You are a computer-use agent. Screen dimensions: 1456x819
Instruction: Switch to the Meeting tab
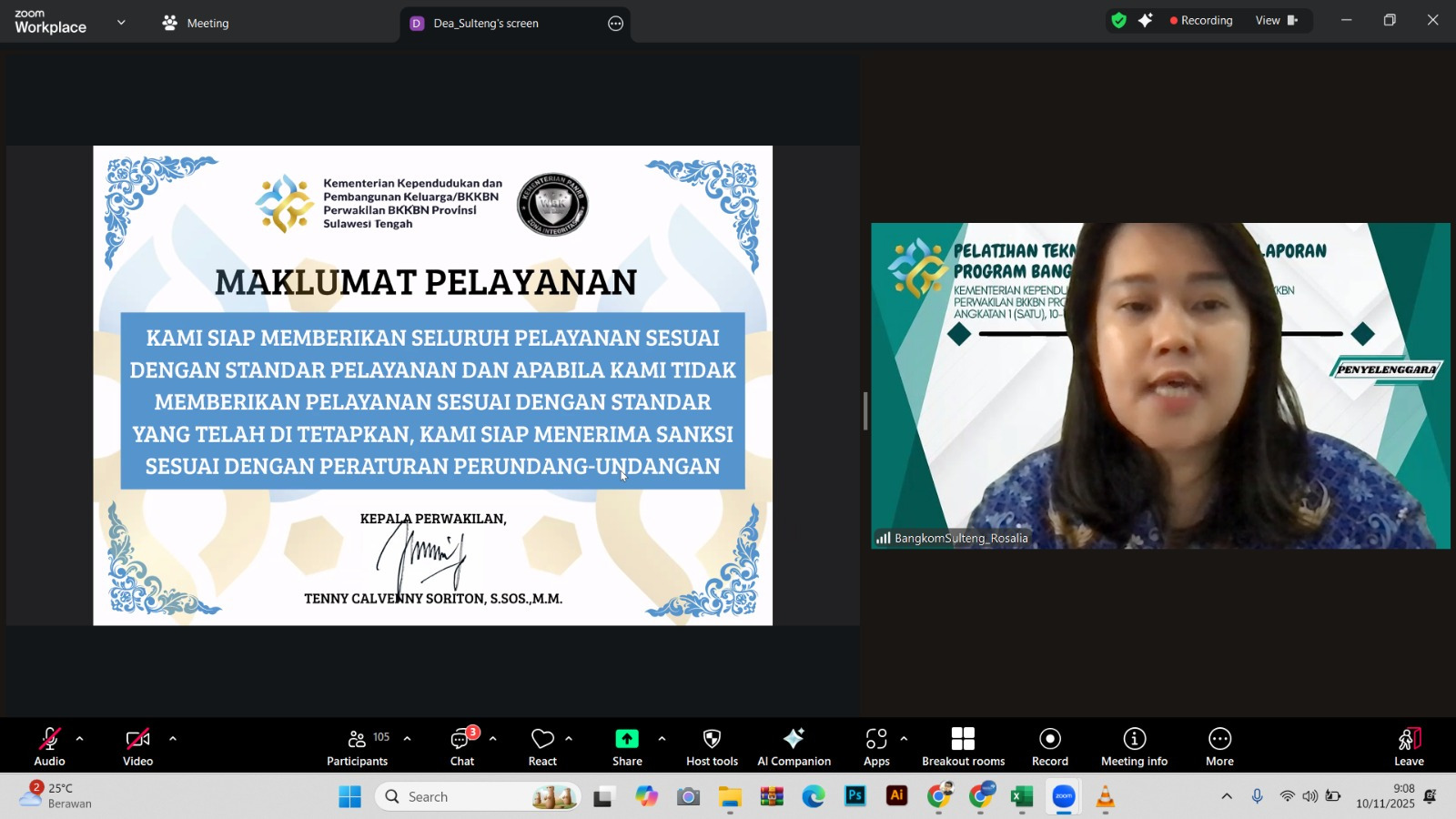196,24
